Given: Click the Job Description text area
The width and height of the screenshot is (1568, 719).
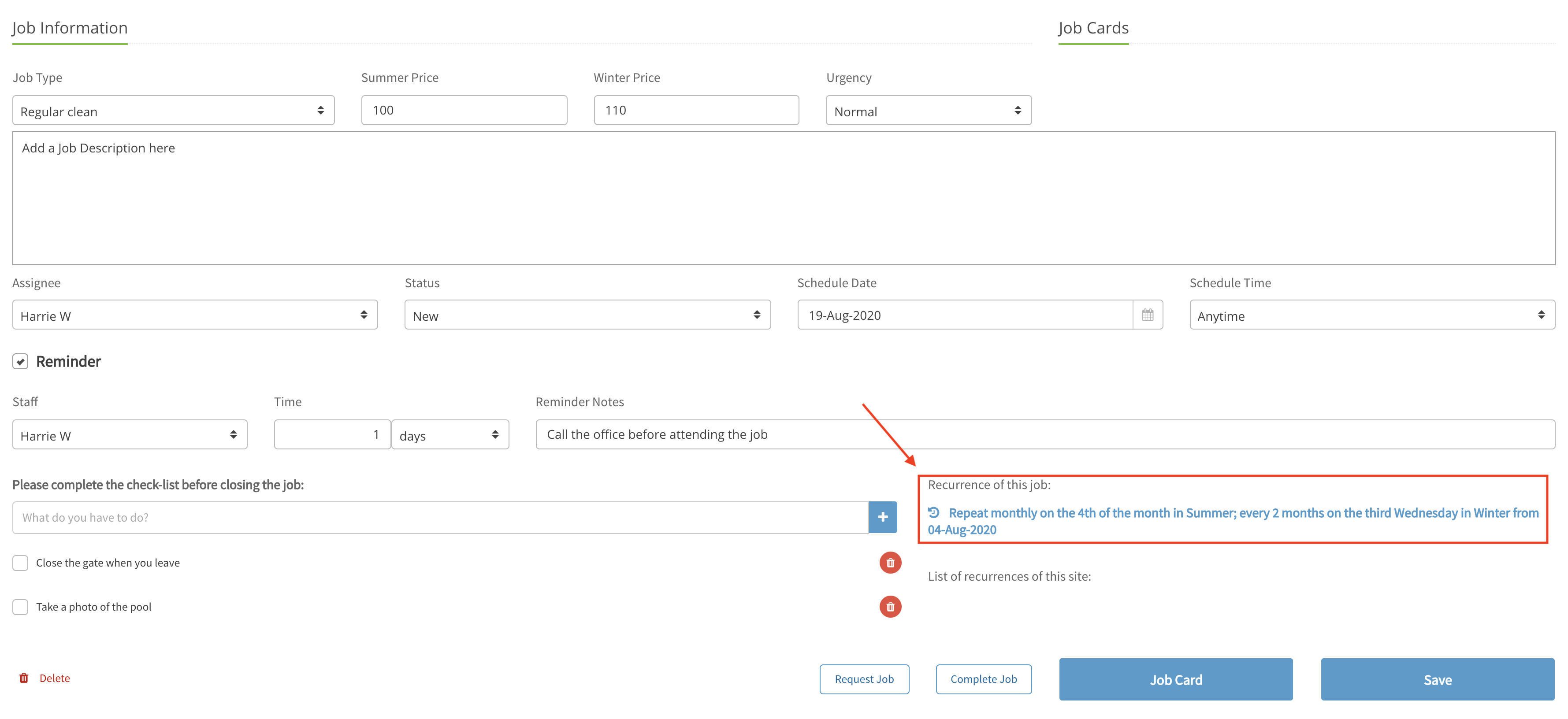Looking at the screenshot, I should pos(784,198).
